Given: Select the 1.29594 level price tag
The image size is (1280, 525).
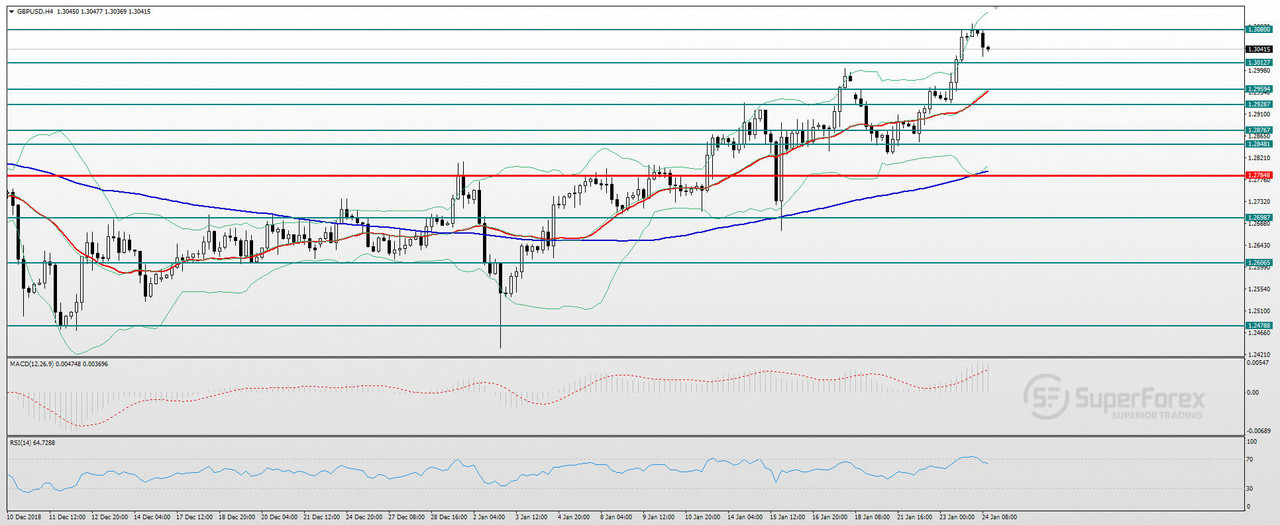Looking at the screenshot, I should coord(1258,89).
